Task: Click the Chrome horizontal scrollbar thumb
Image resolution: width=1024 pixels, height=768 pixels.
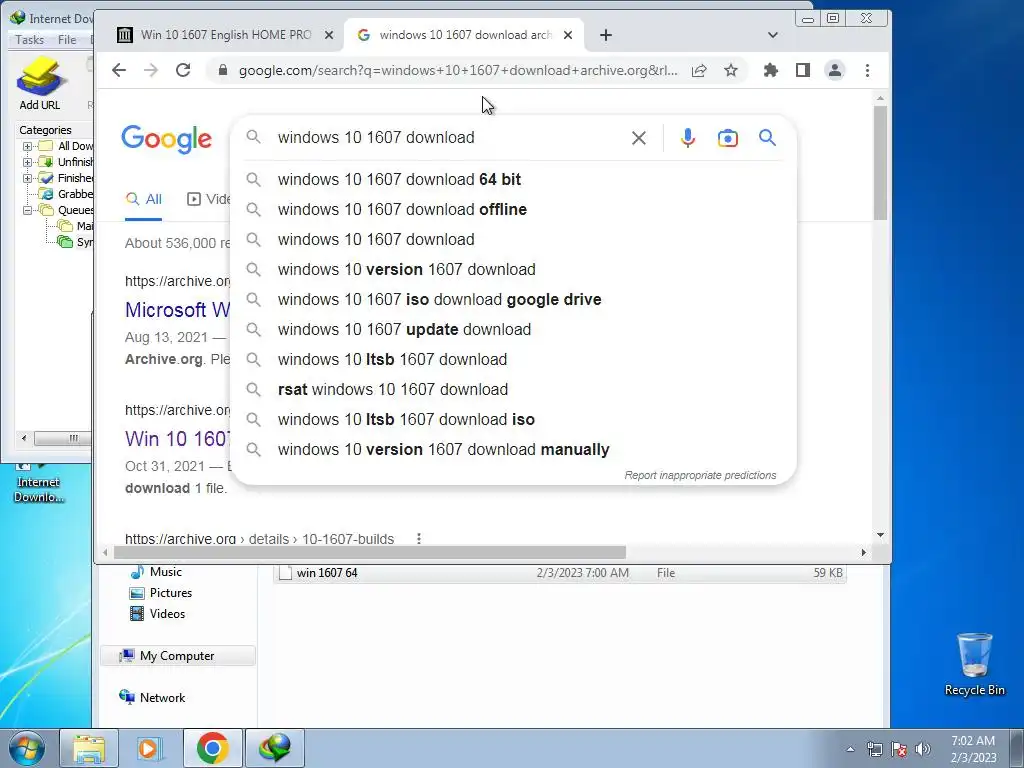Action: tap(370, 552)
